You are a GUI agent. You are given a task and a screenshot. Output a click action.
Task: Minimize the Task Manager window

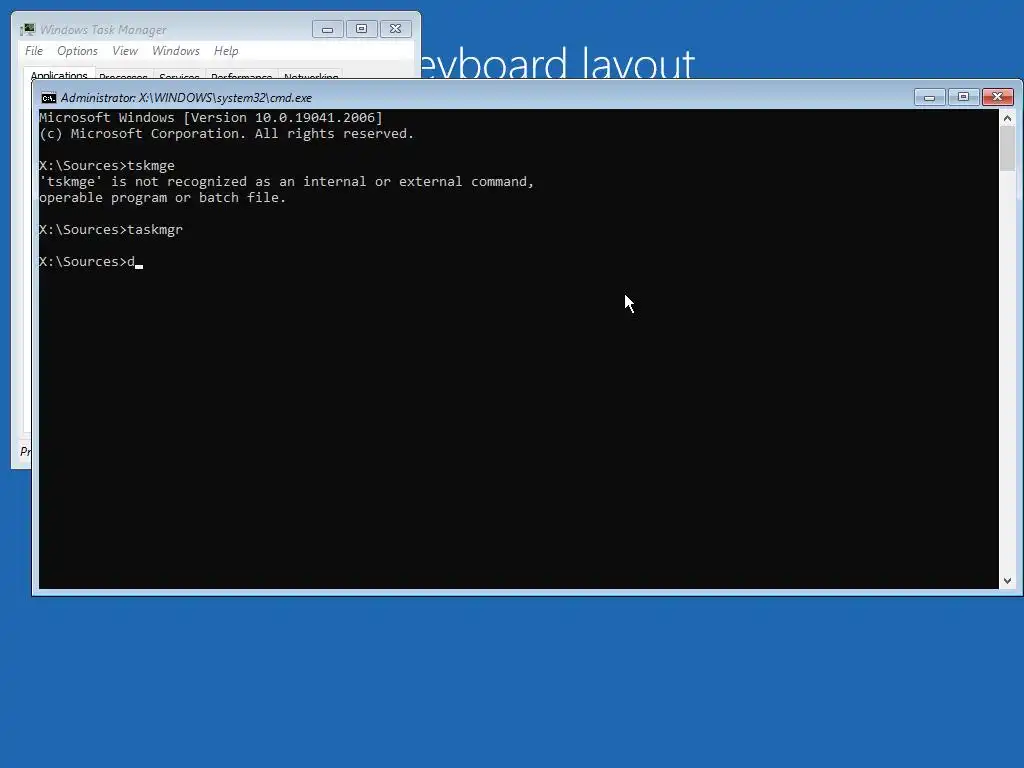328,29
